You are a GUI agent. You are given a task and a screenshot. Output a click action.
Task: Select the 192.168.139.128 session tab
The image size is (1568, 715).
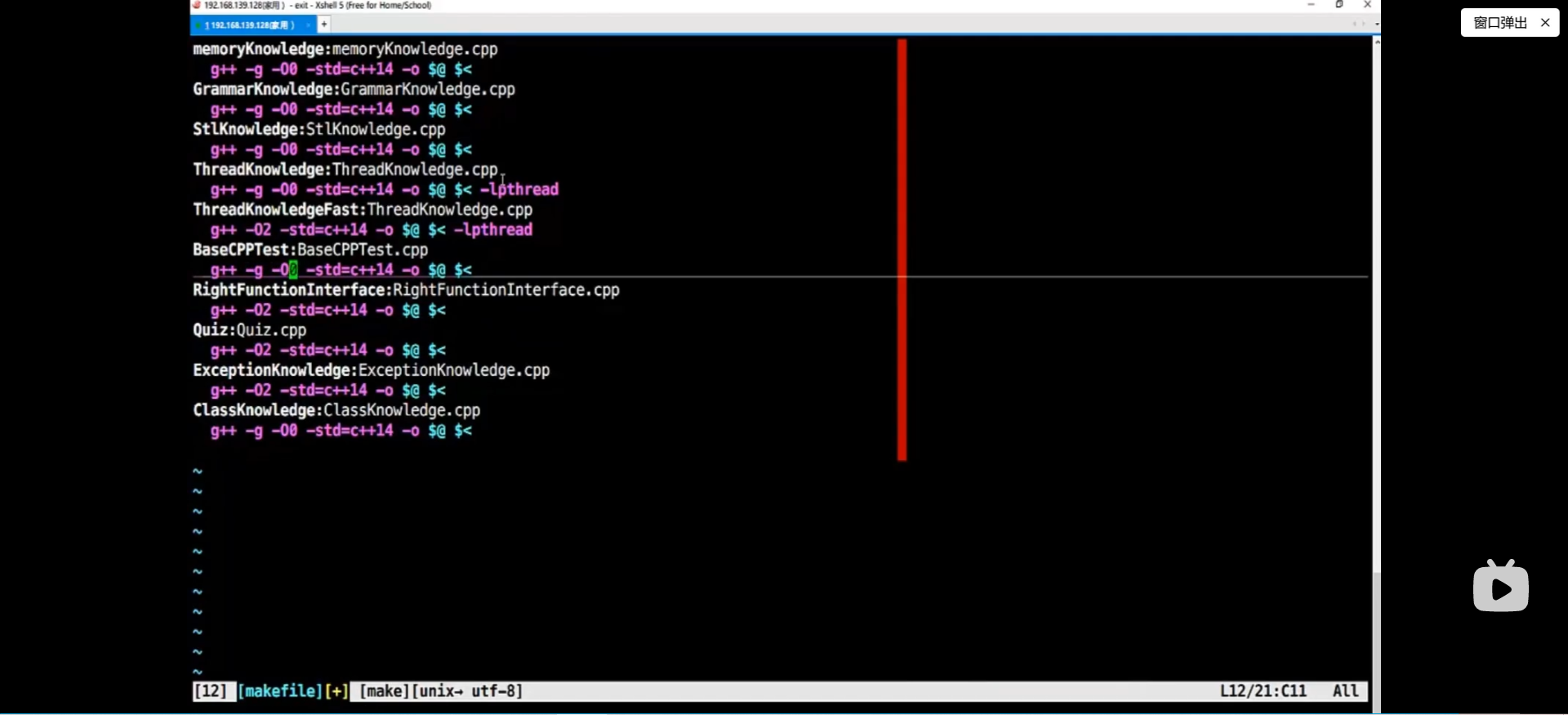tap(252, 25)
